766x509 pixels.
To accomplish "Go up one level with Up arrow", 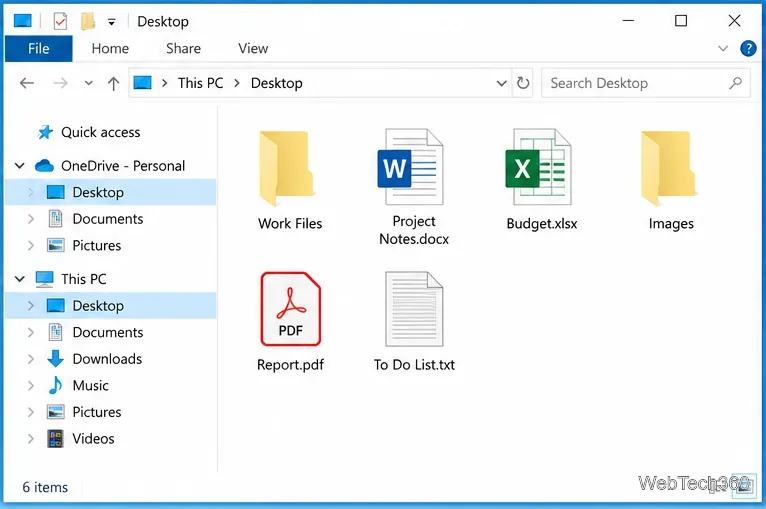I will (x=113, y=84).
